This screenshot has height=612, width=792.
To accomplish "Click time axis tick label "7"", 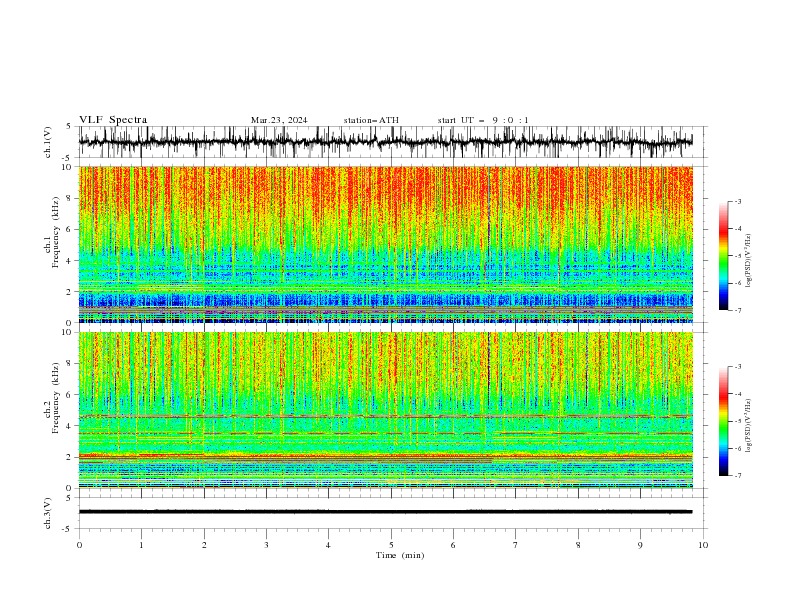I will (516, 545).
